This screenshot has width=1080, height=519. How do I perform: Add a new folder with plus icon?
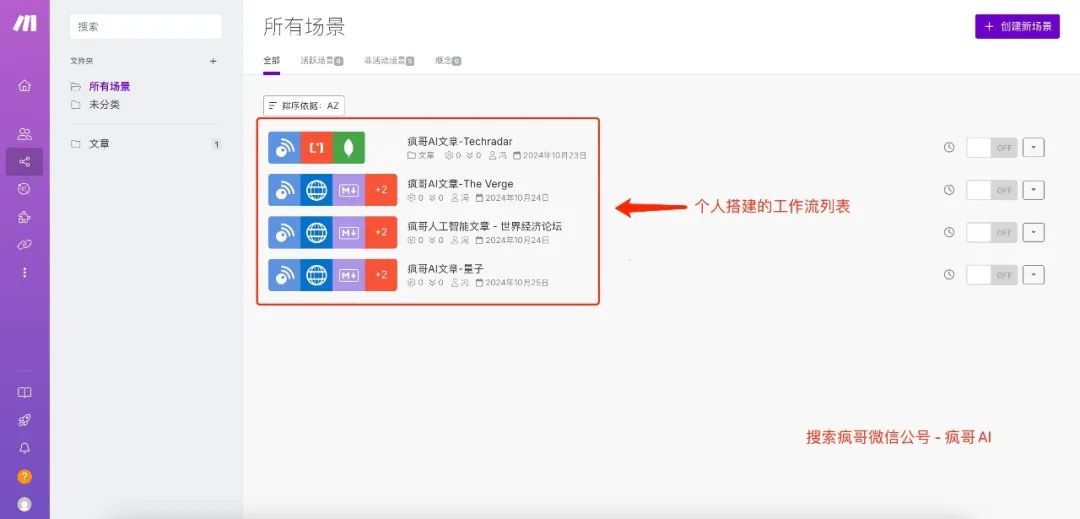pos(213,61)
